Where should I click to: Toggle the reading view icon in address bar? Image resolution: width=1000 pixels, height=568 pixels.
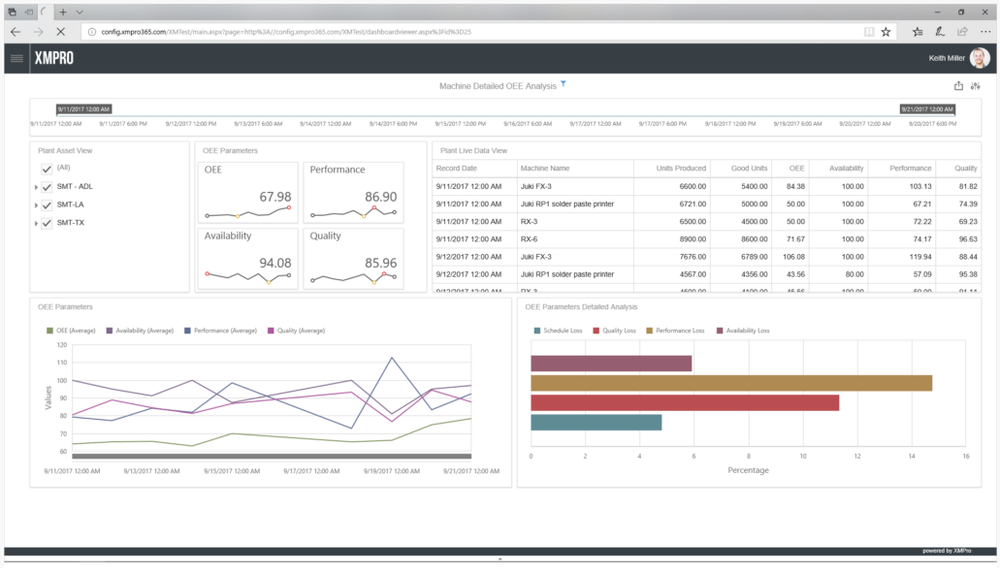point(869,32)
